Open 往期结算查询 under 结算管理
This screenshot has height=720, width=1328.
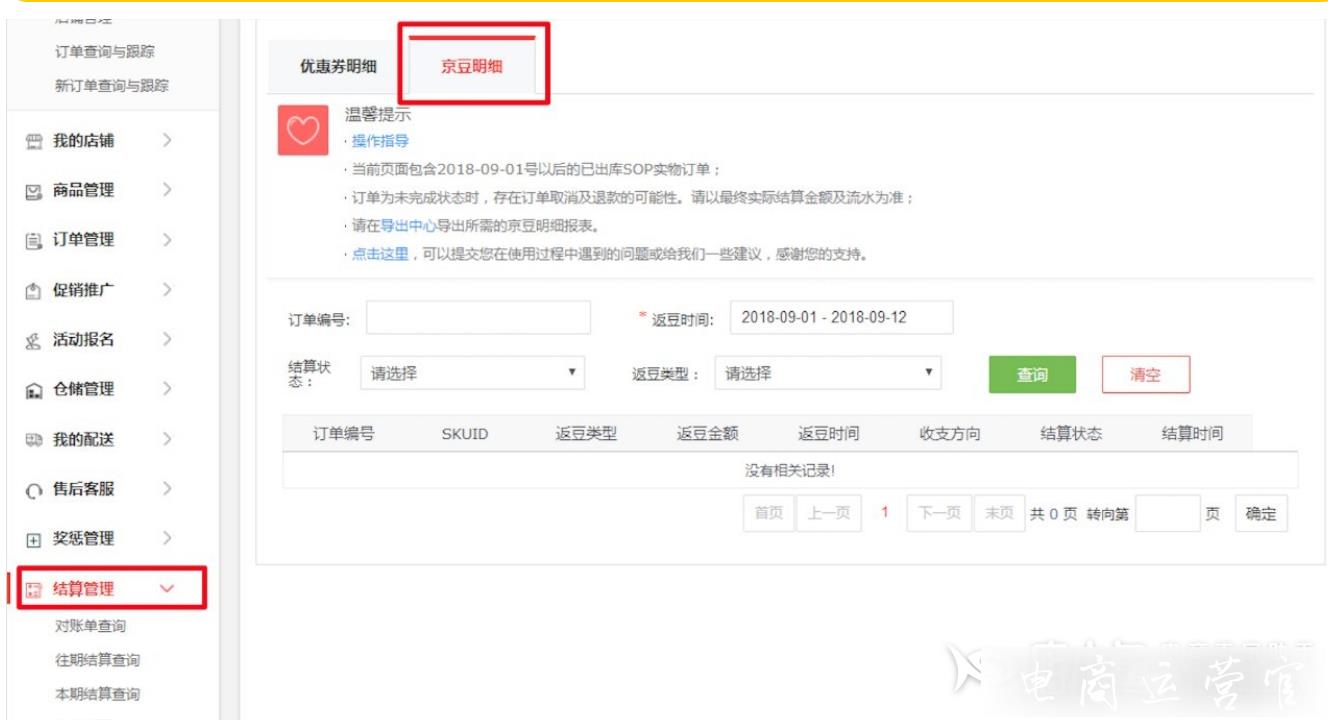[97, 661]
